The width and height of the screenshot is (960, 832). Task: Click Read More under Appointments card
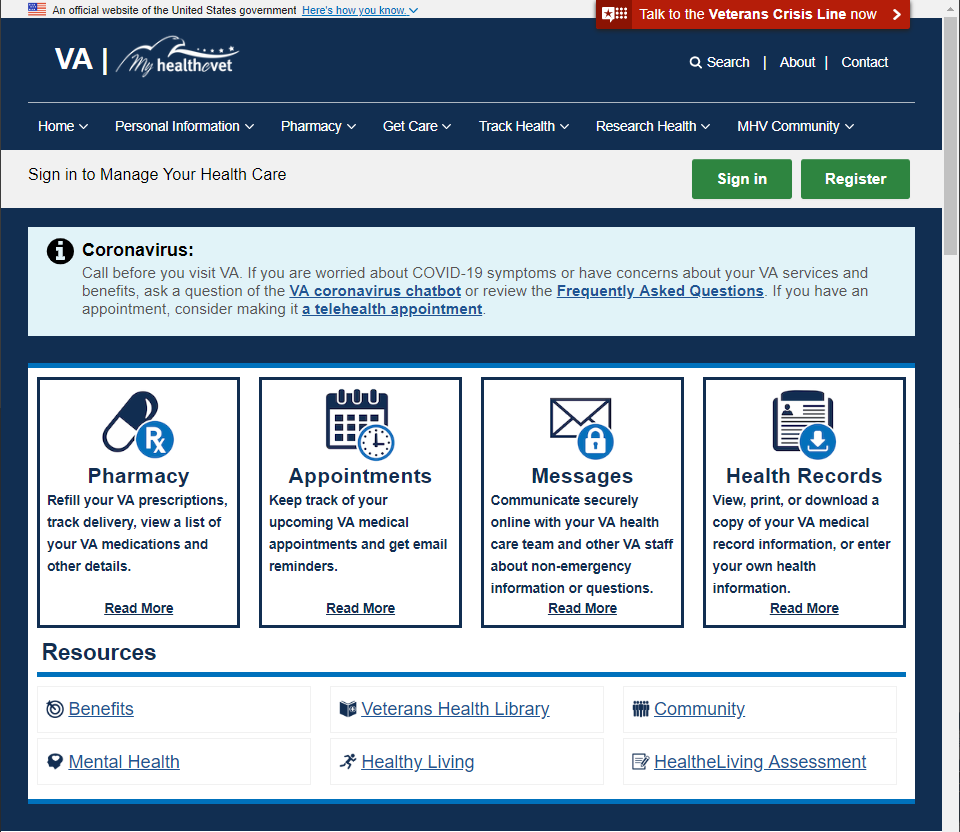[361, 609]
